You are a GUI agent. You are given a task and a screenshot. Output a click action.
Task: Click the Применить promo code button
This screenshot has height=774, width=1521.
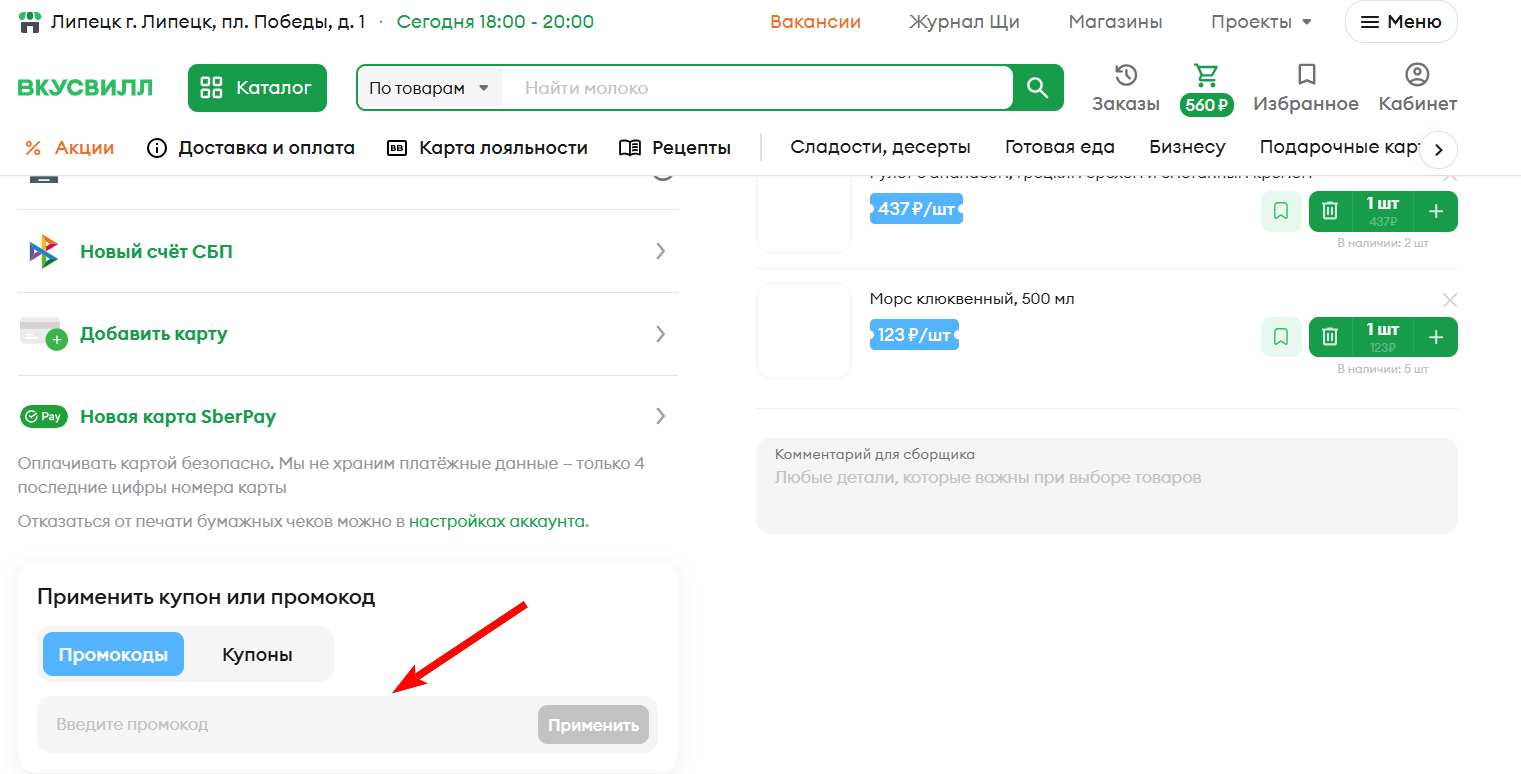click(x=593, y=725)
